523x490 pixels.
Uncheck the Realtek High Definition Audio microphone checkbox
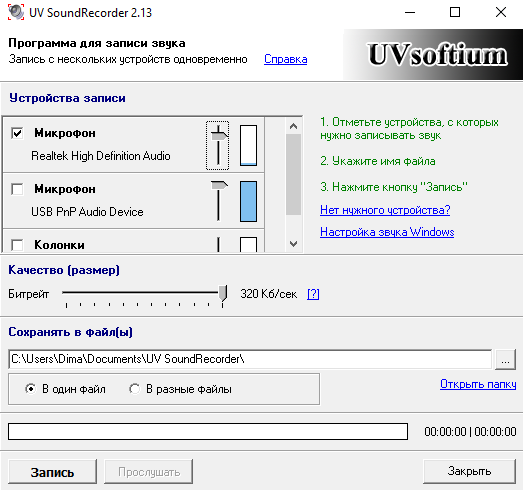(x=17, y=133)
